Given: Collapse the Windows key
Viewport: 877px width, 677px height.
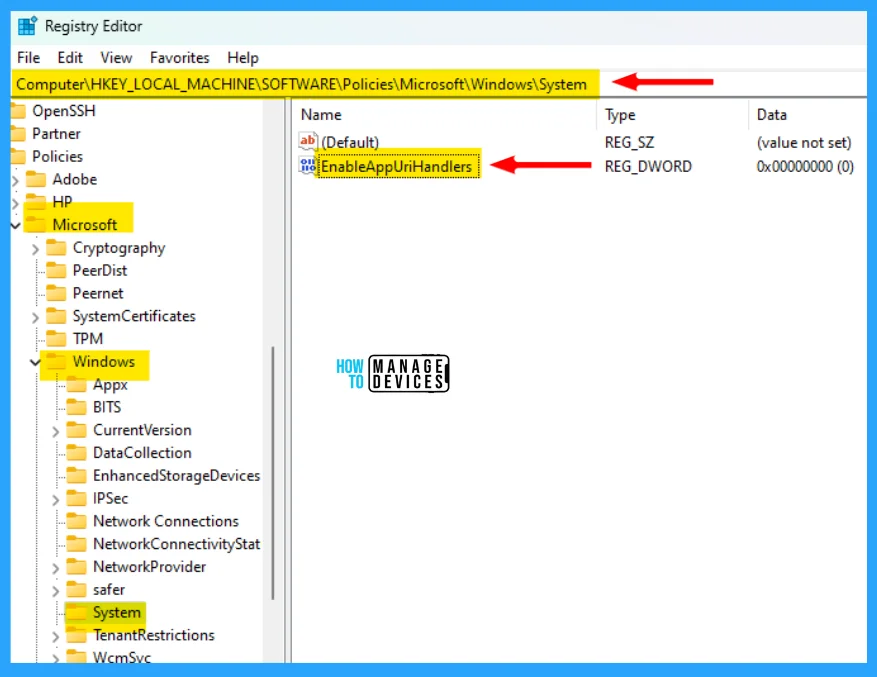Looking at the screenshot, I should (36, 363).
